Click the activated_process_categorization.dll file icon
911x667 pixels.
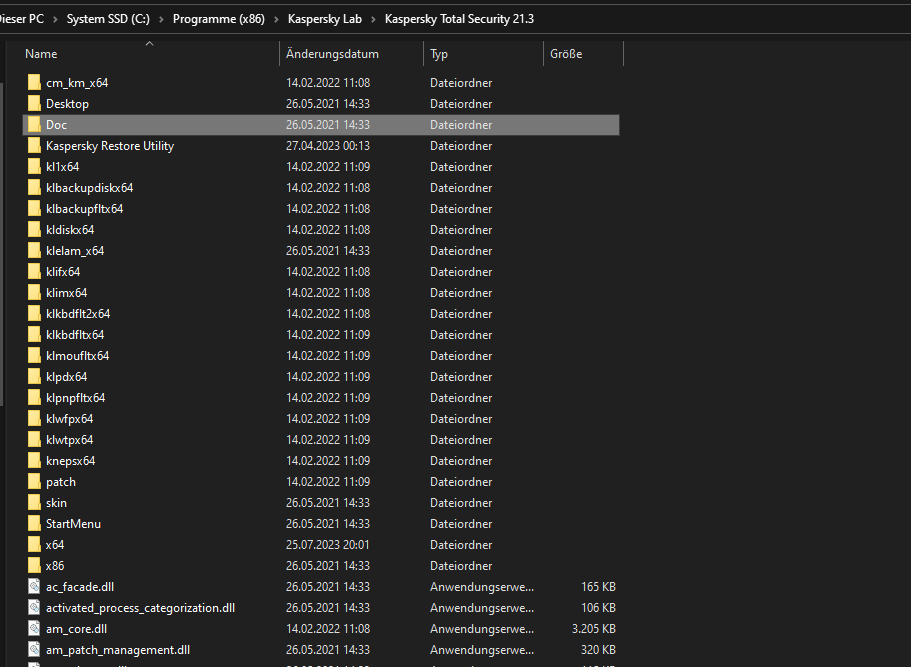(x=34, y=607)
